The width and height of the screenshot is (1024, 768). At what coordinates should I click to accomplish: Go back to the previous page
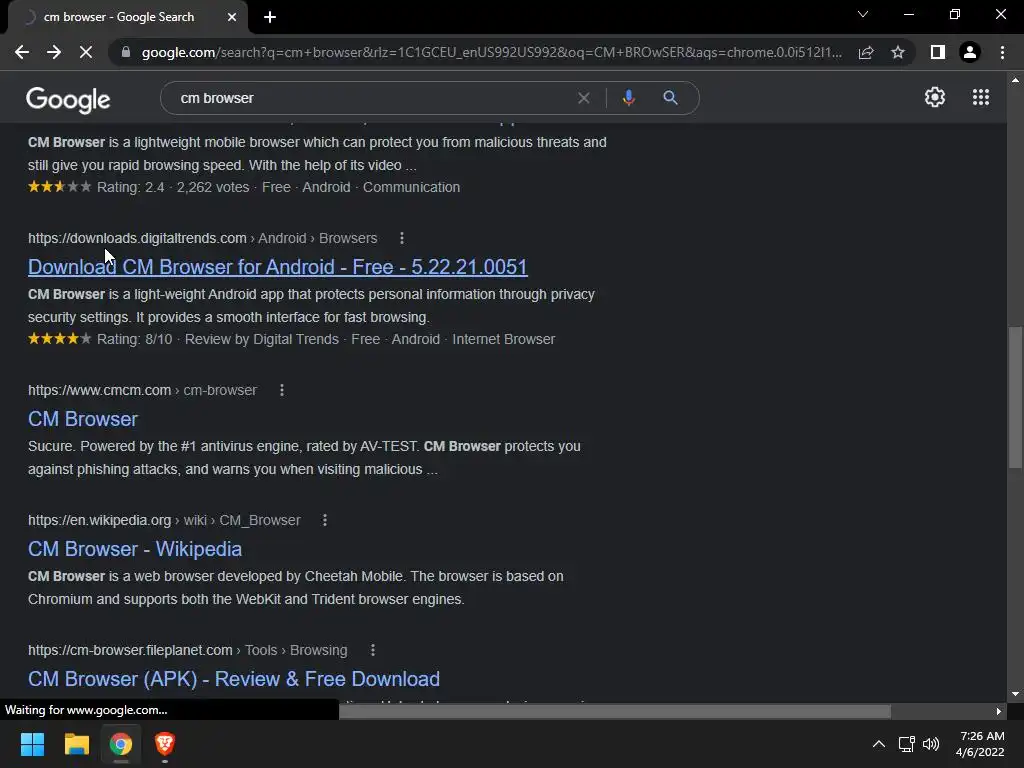22,52
